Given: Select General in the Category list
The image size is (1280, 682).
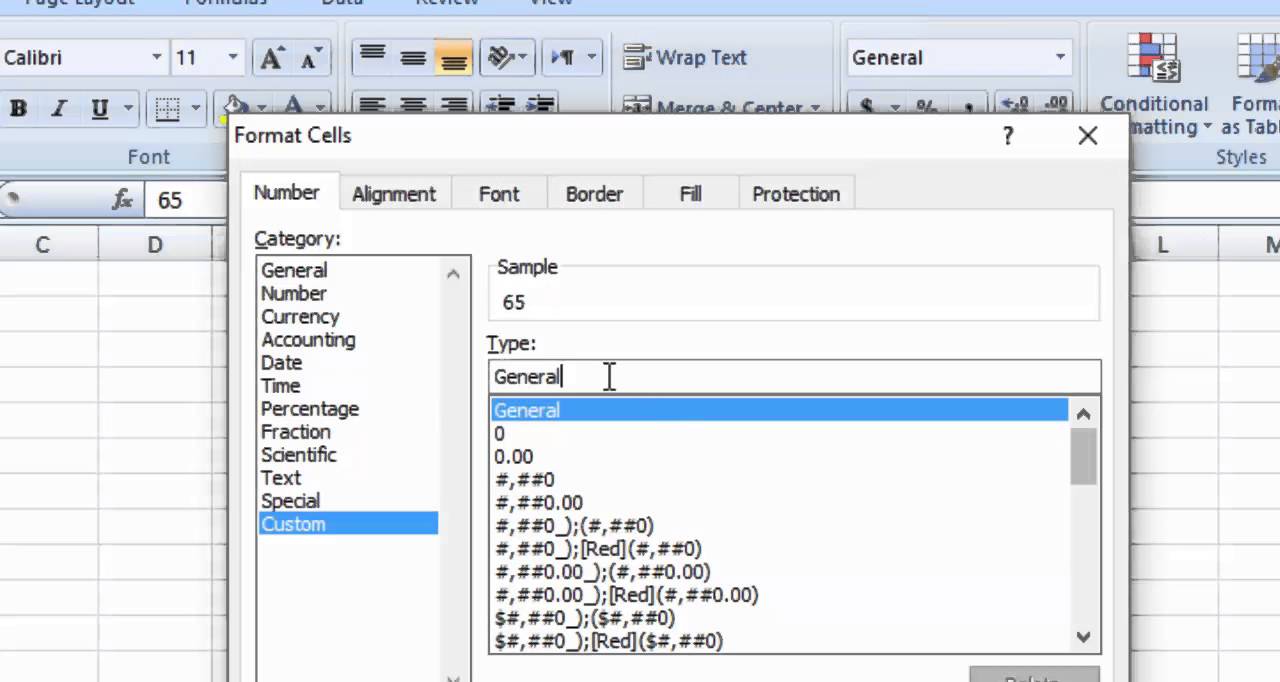Looking at the screenshot, I should pos(294,270).
